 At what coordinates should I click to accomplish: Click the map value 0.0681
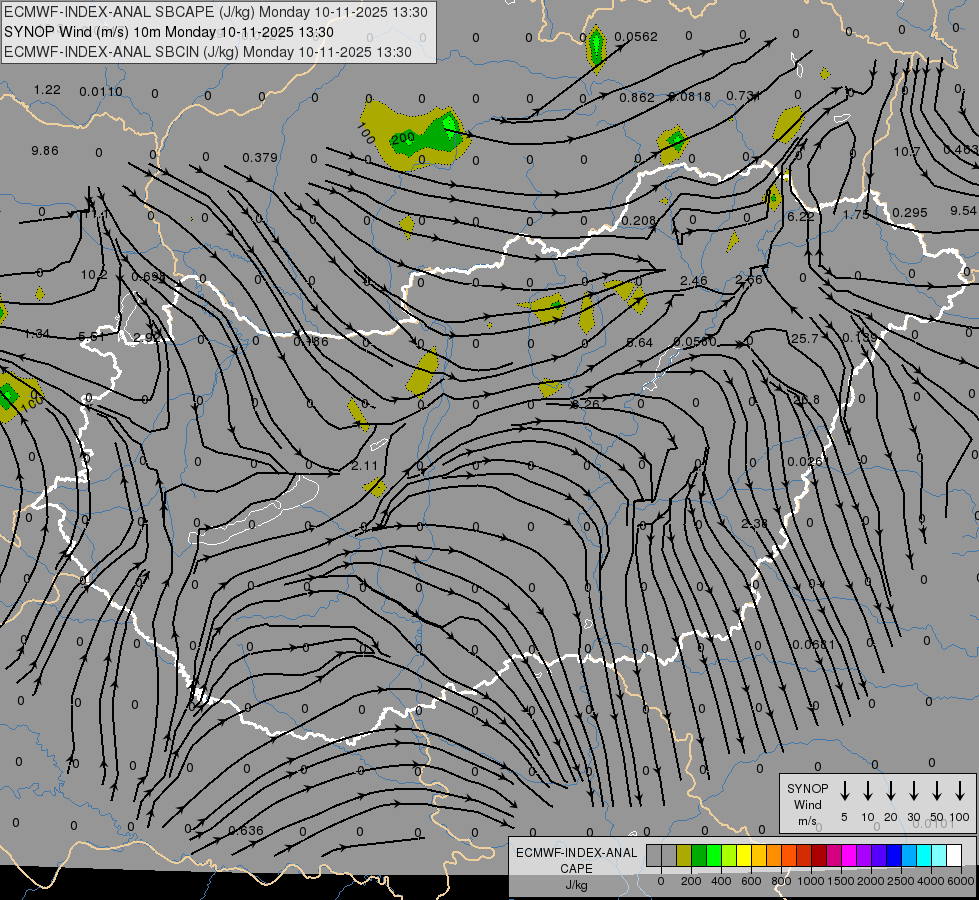tap(814, 645)
